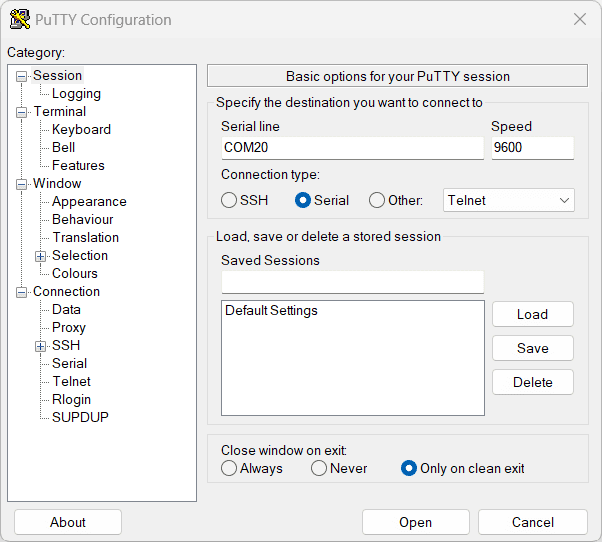
Task: Select the Serial connection type
Action: (303, 200)
